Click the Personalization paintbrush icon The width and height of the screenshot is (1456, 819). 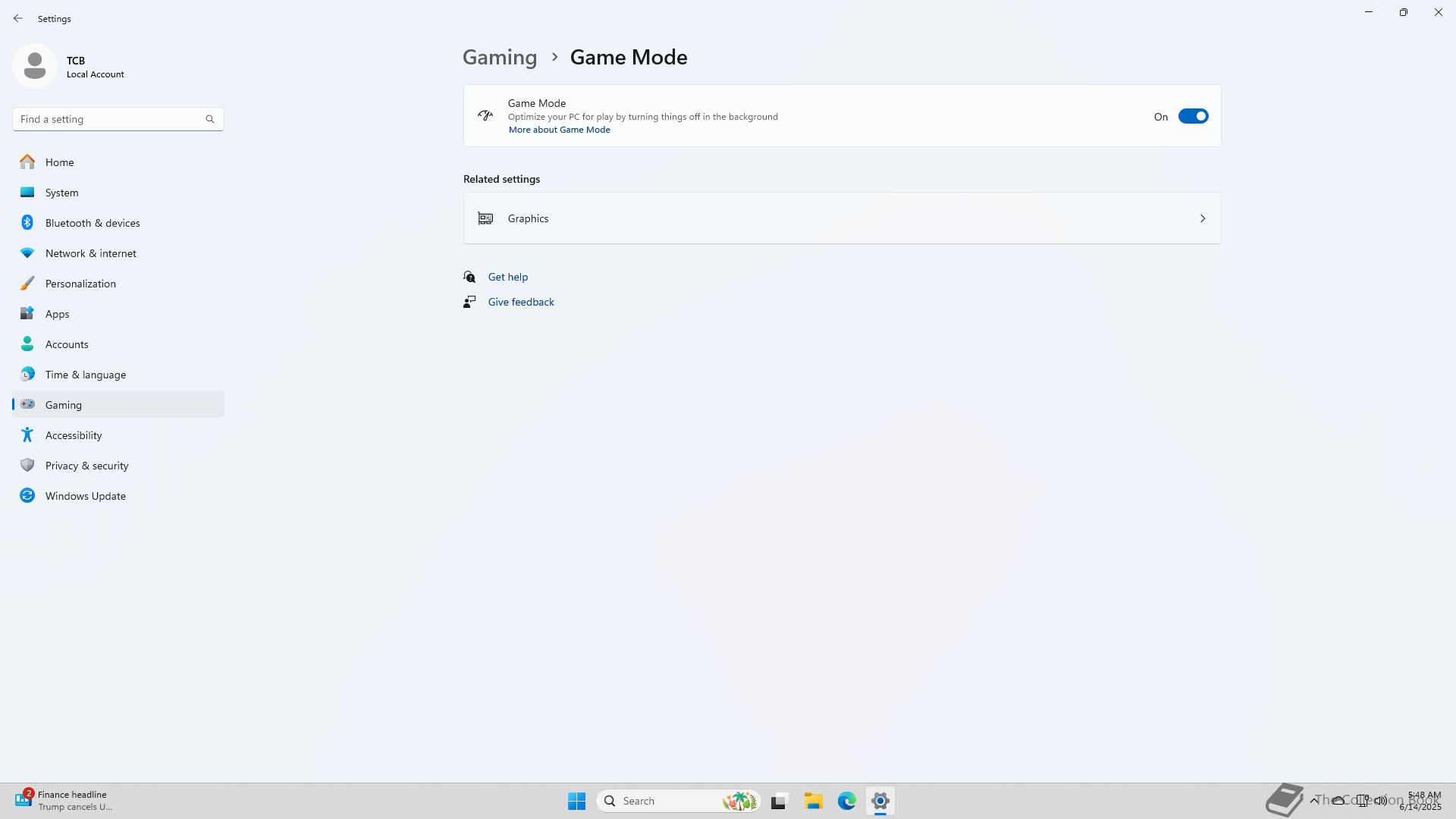point(27,284)
